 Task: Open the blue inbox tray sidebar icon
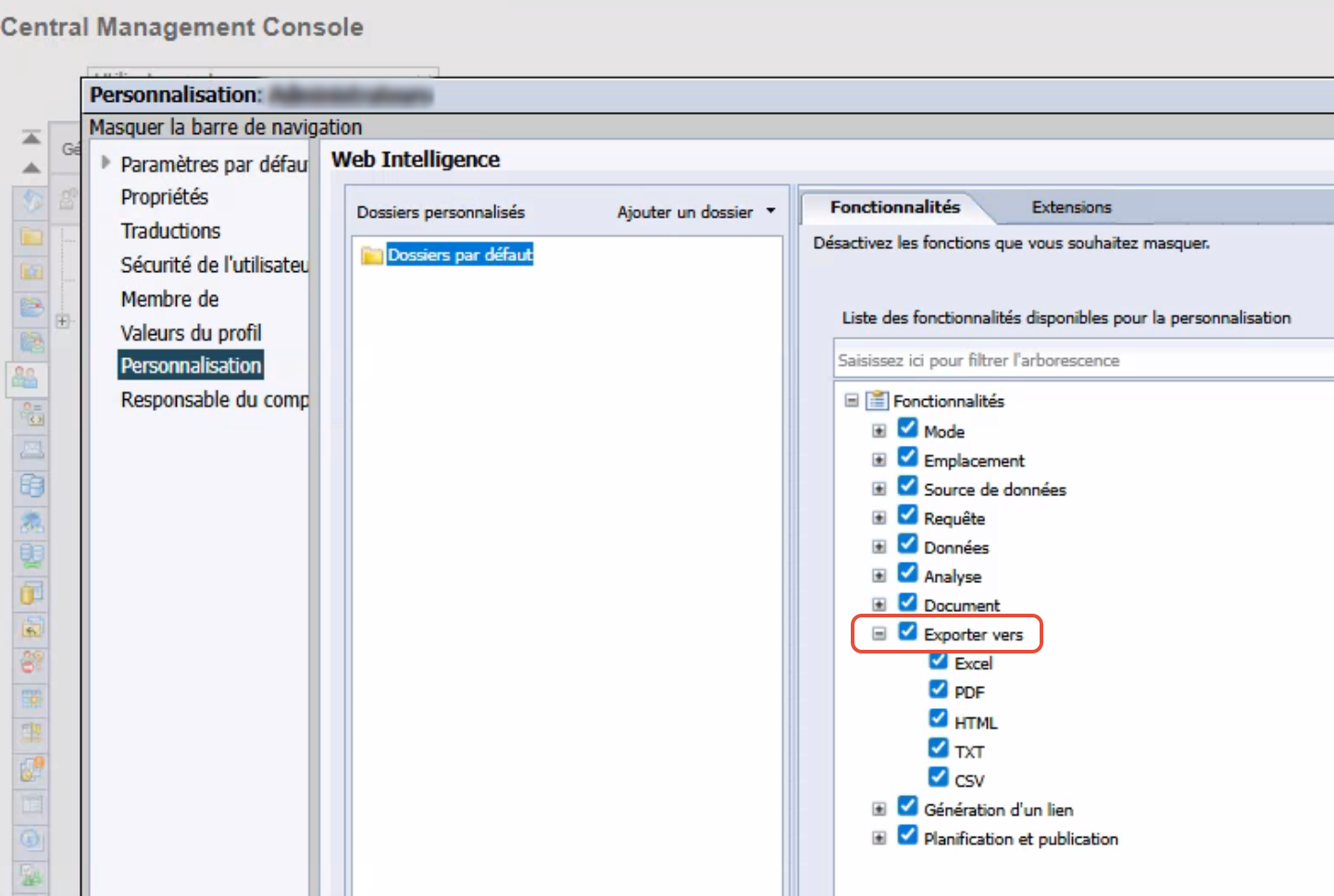[x=31, y=306]
